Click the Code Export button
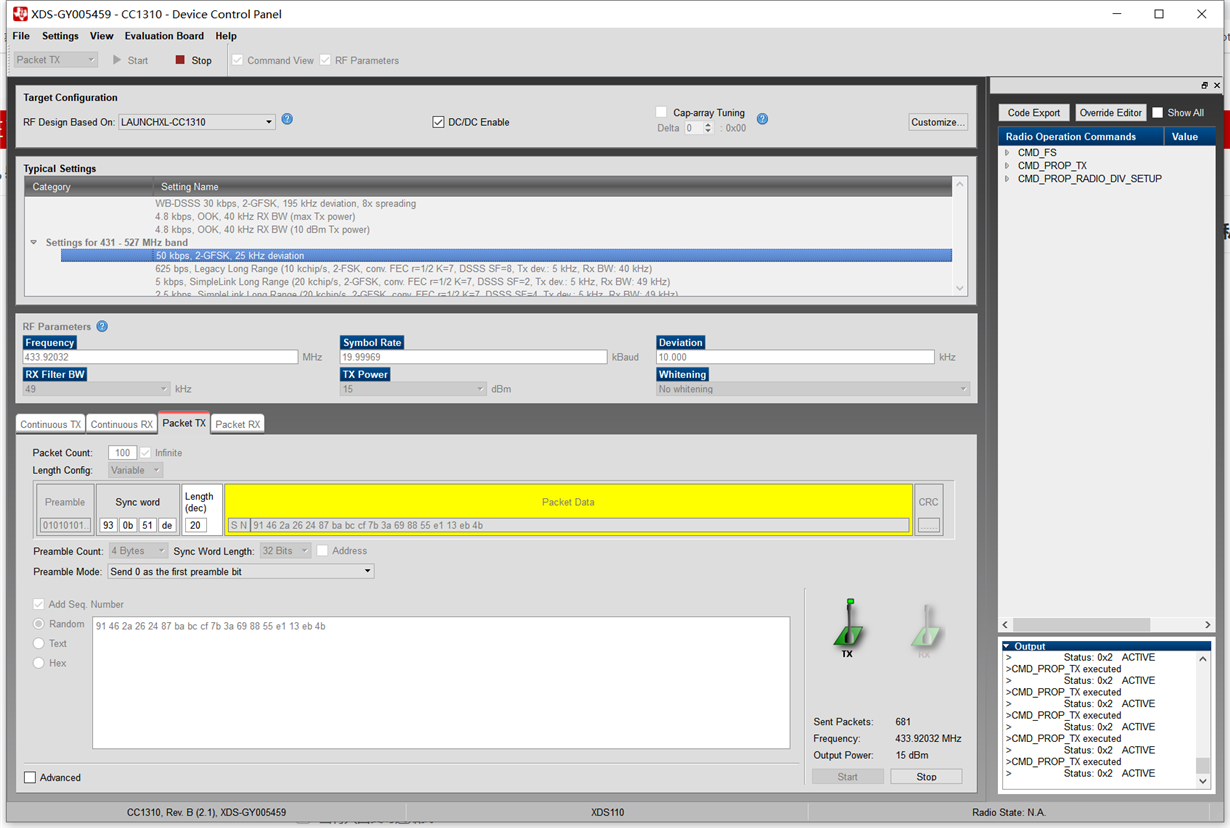 [x=1034, y=113]
